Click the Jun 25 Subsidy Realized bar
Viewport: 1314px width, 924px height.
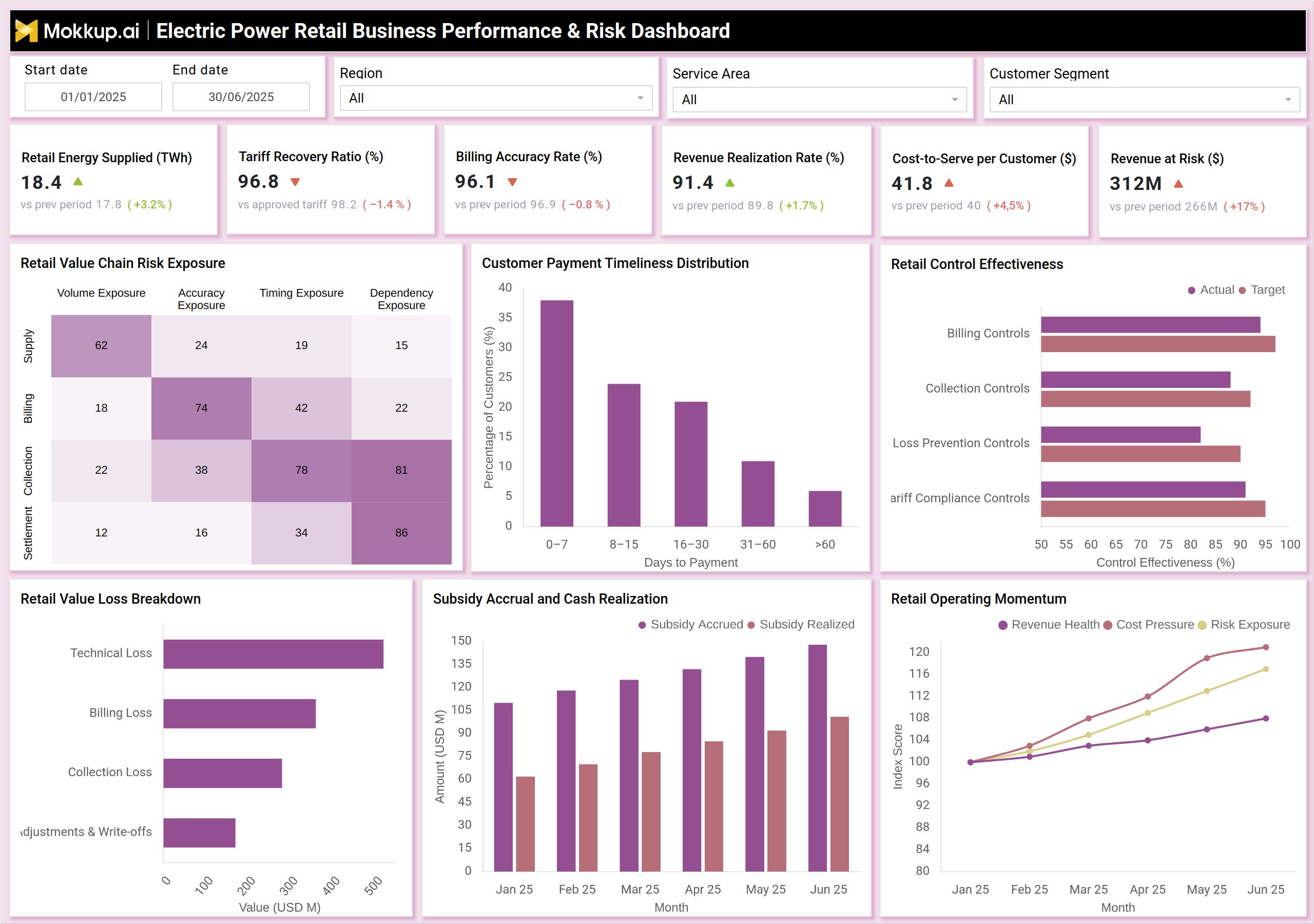[x=840, y=794]
